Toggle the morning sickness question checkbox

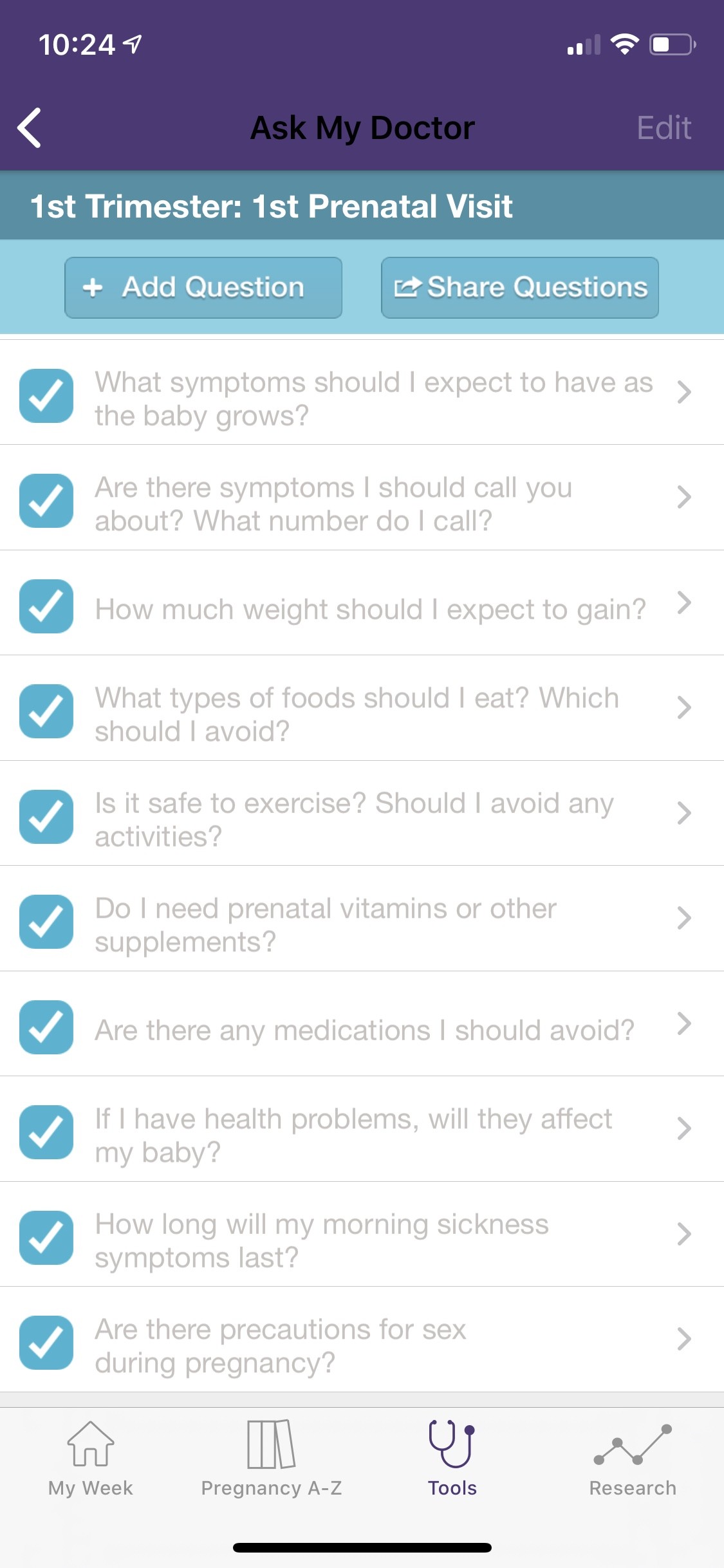(46, 1237)
